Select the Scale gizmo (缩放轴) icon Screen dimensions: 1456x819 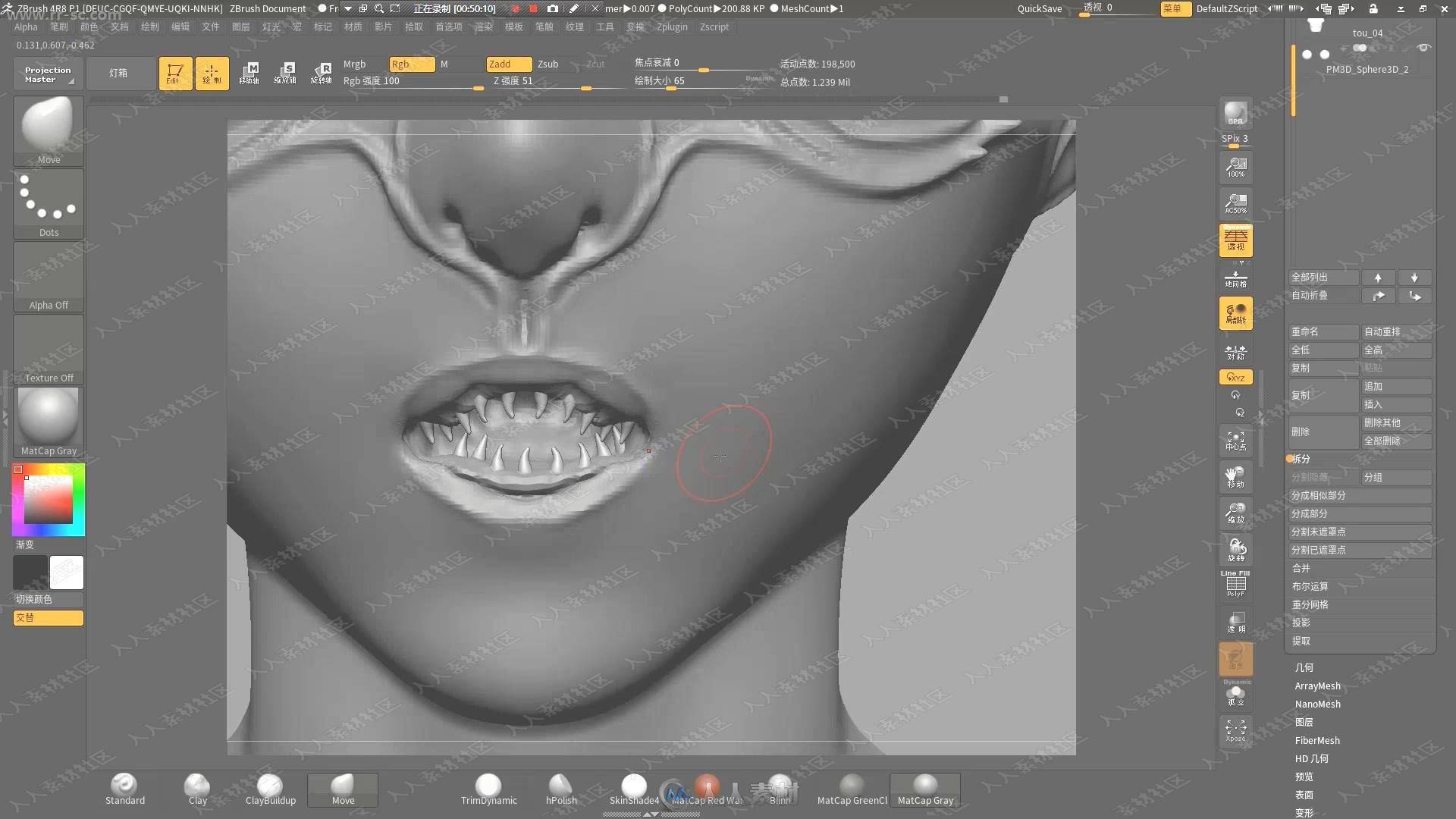click(x=285, y=74)
